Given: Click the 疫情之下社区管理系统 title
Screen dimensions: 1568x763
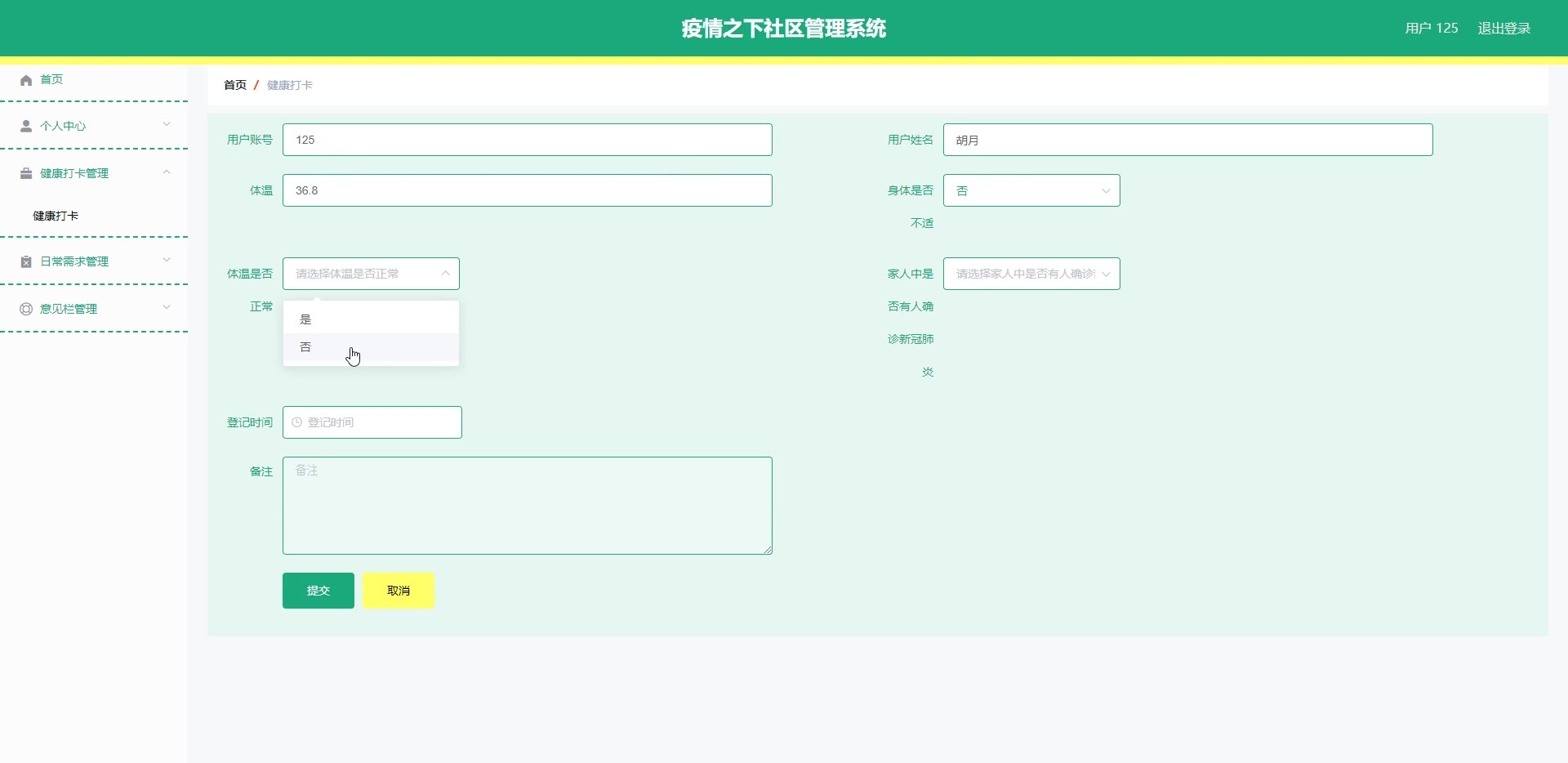Looking at the screenshot, I should click(784, 29).
